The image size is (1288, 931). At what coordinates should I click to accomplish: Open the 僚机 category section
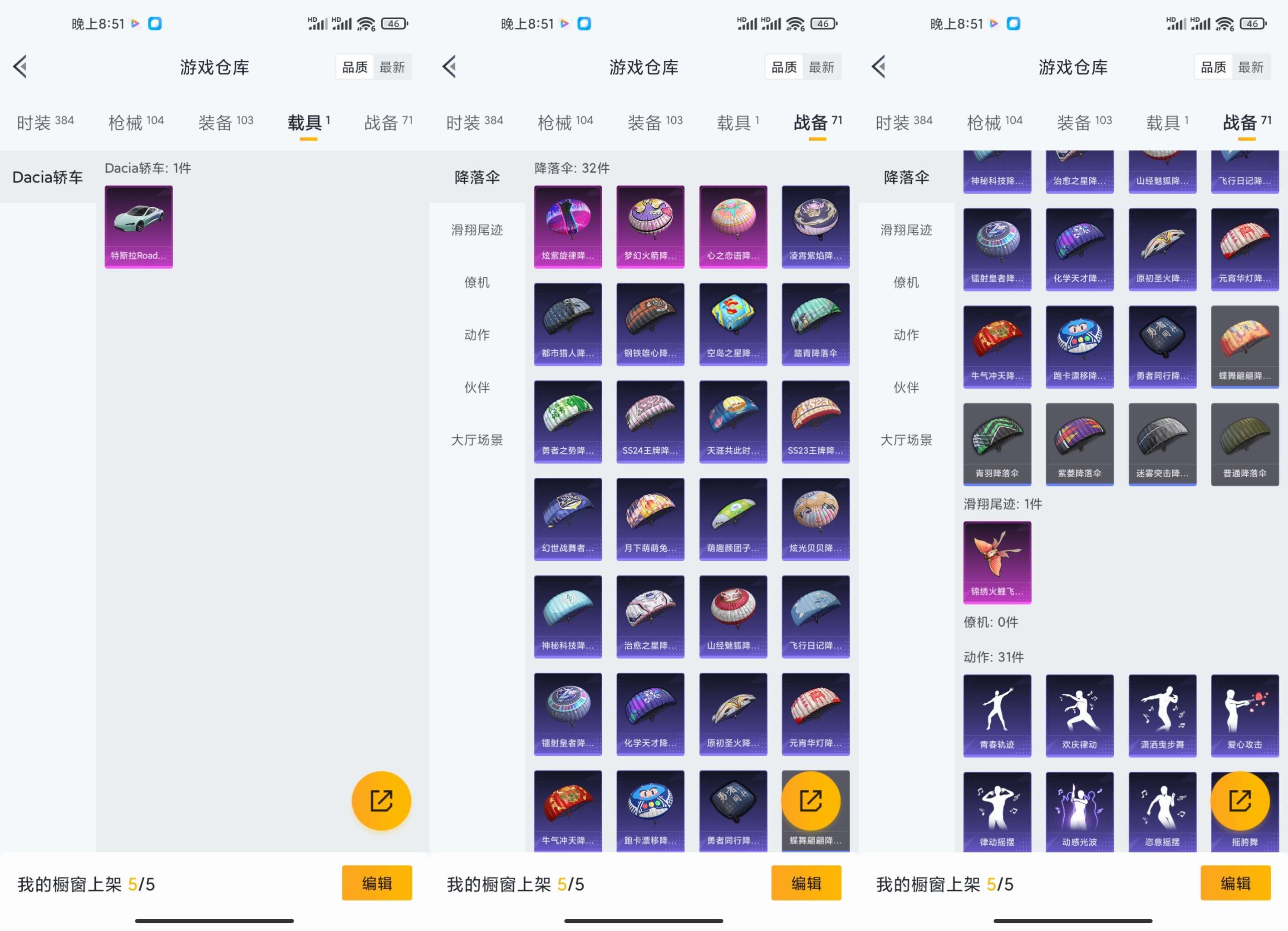click(x=476, y=282)
